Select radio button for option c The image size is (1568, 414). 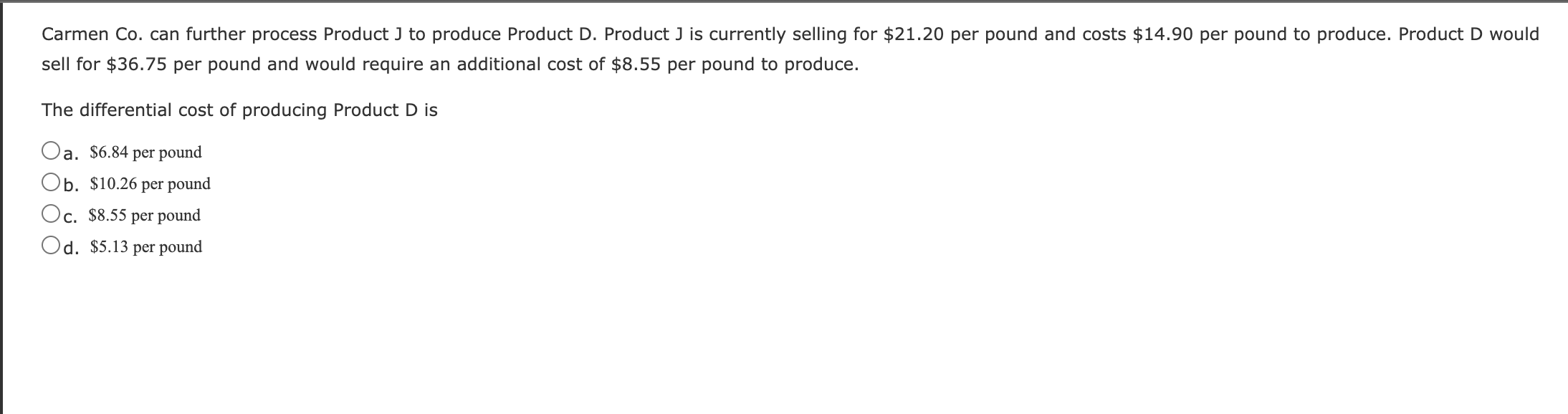tap(50, 214)
